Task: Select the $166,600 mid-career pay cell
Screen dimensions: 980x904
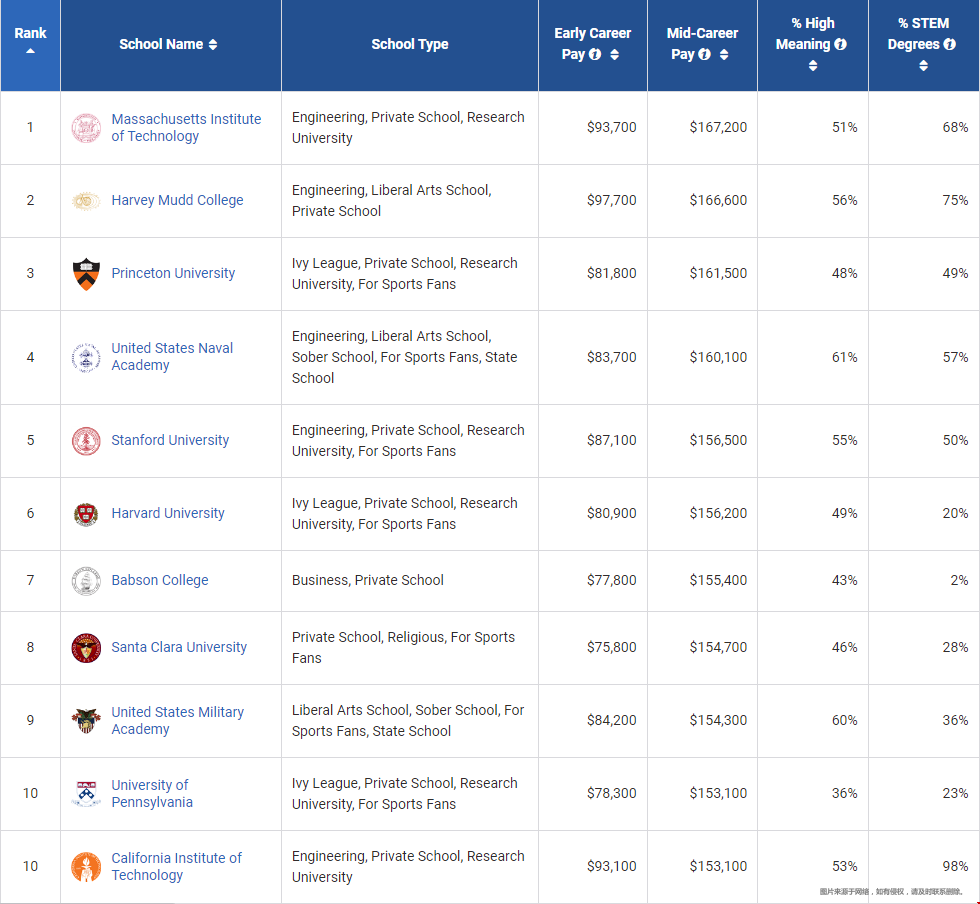Action: 702,201
